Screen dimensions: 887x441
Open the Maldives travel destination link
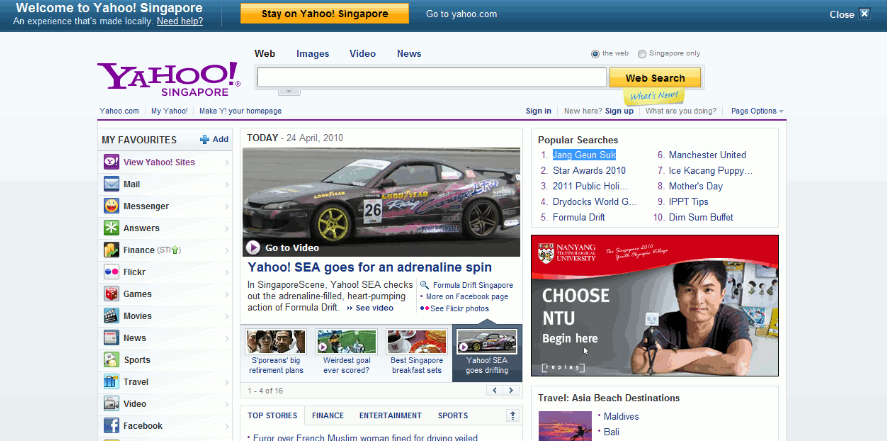click(621, 417)
